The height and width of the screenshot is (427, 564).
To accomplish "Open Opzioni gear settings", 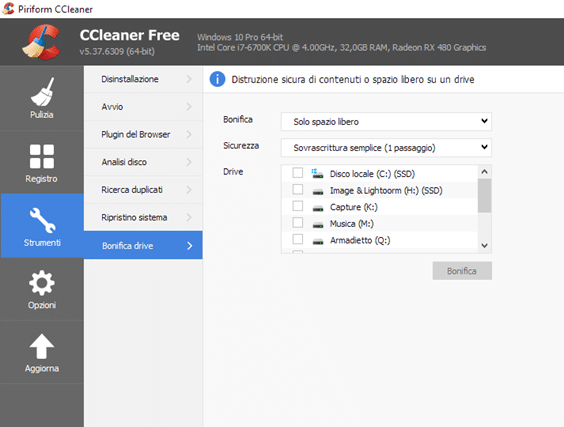I will click(42, 289).
